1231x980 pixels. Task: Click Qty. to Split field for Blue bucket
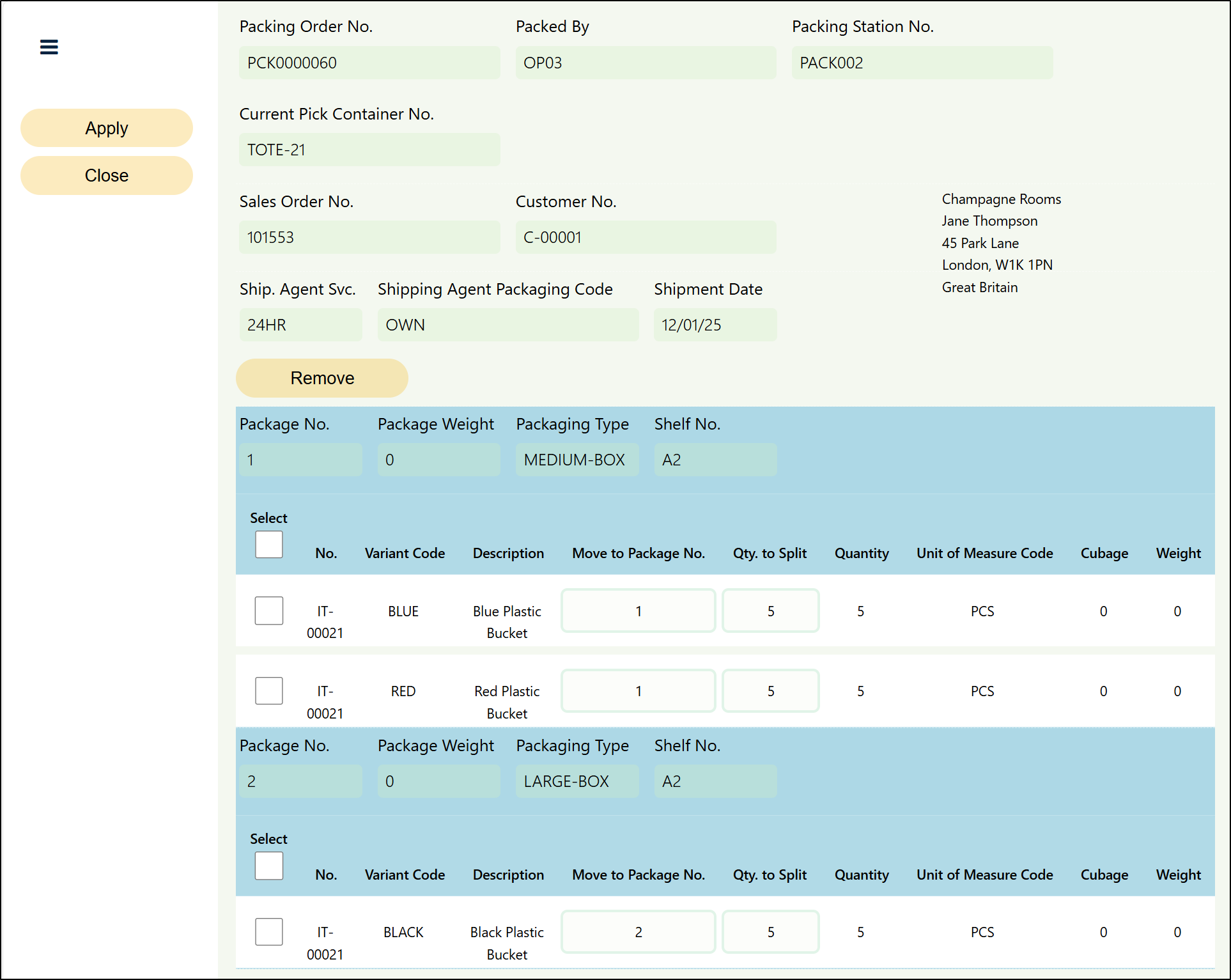770,611
